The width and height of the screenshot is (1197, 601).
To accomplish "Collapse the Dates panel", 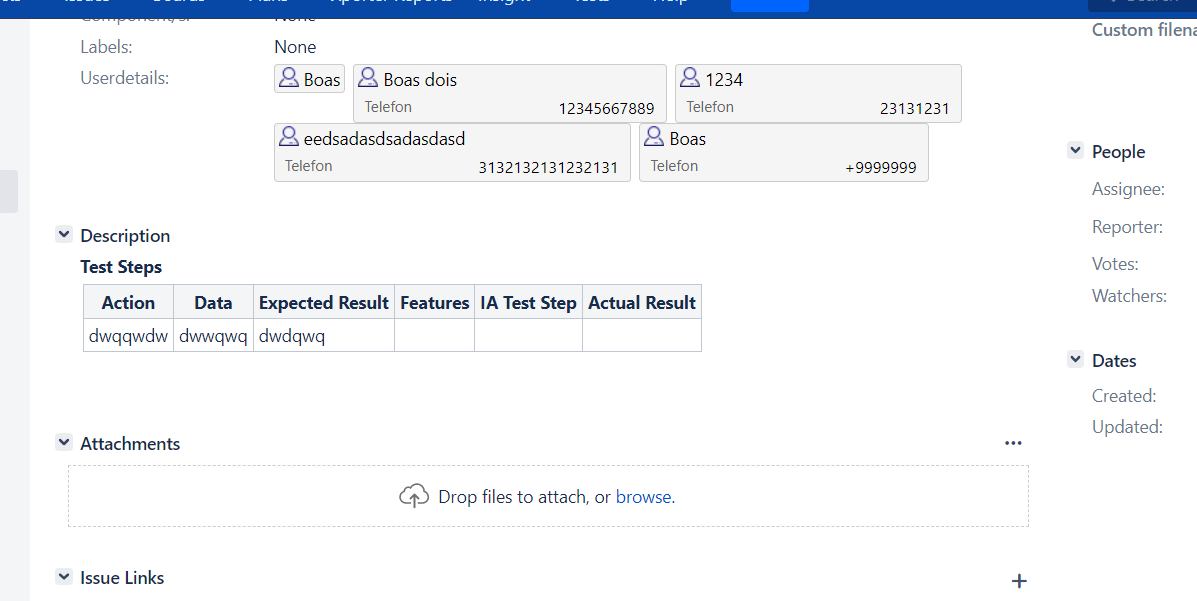I will click(x=1075, y=359).
